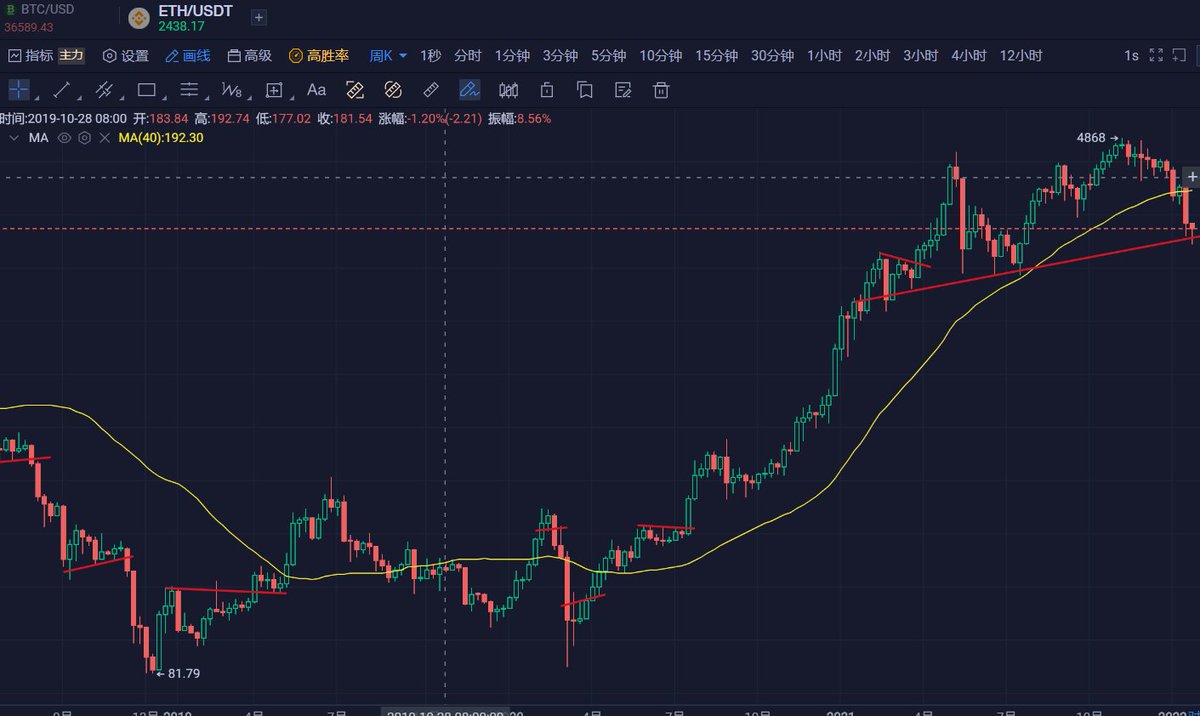Expand trend line tool options arrow
This screenshot has height=716, width=1200.
78,98
